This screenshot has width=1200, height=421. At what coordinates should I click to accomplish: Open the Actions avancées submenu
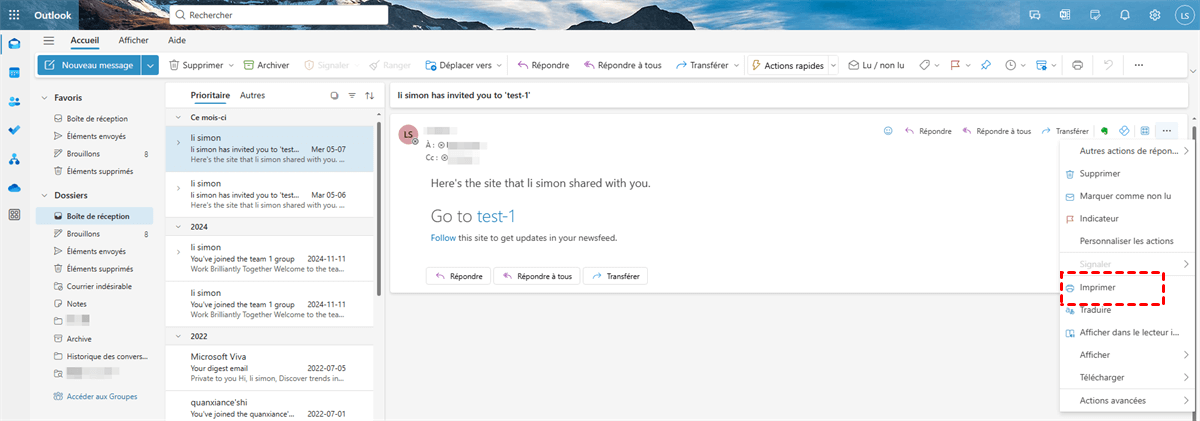1126,400
